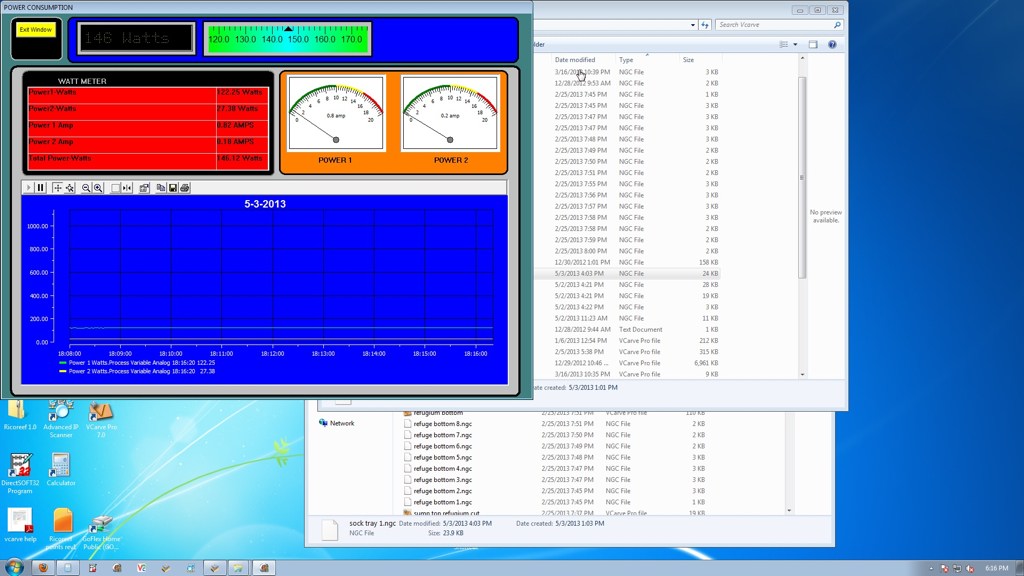
Task: Sort files by the Date modified column
Action: tap(575, 60)
